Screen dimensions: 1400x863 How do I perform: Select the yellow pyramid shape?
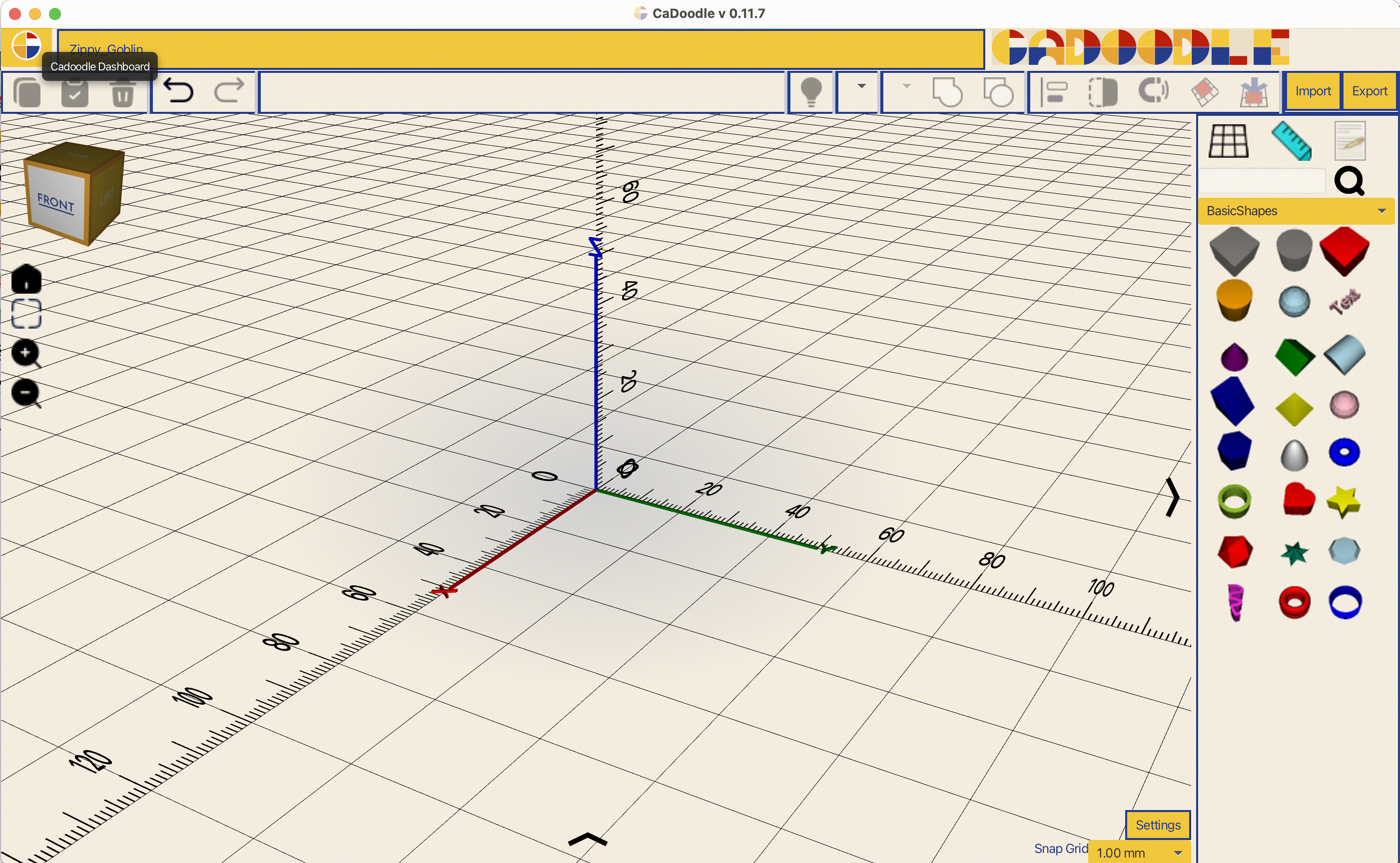1294,409
